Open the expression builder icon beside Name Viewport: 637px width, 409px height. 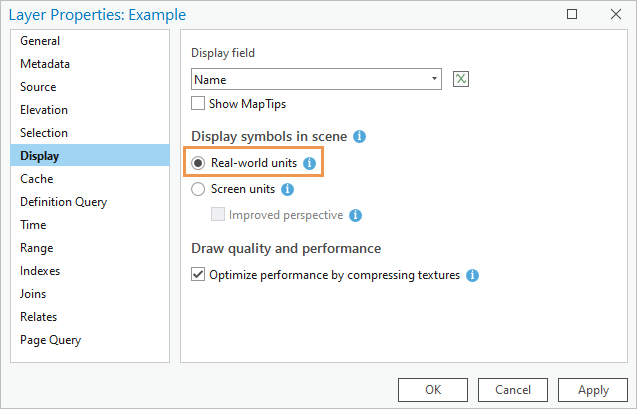[x=461, y=79]
